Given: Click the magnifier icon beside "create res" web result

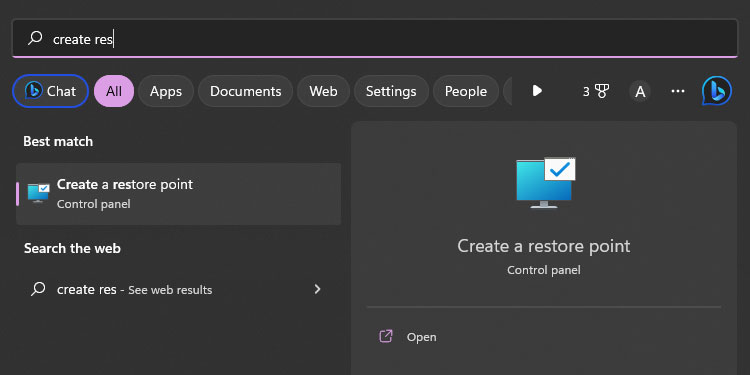Looking at the screenshot, I should click(x=38, y=289).
